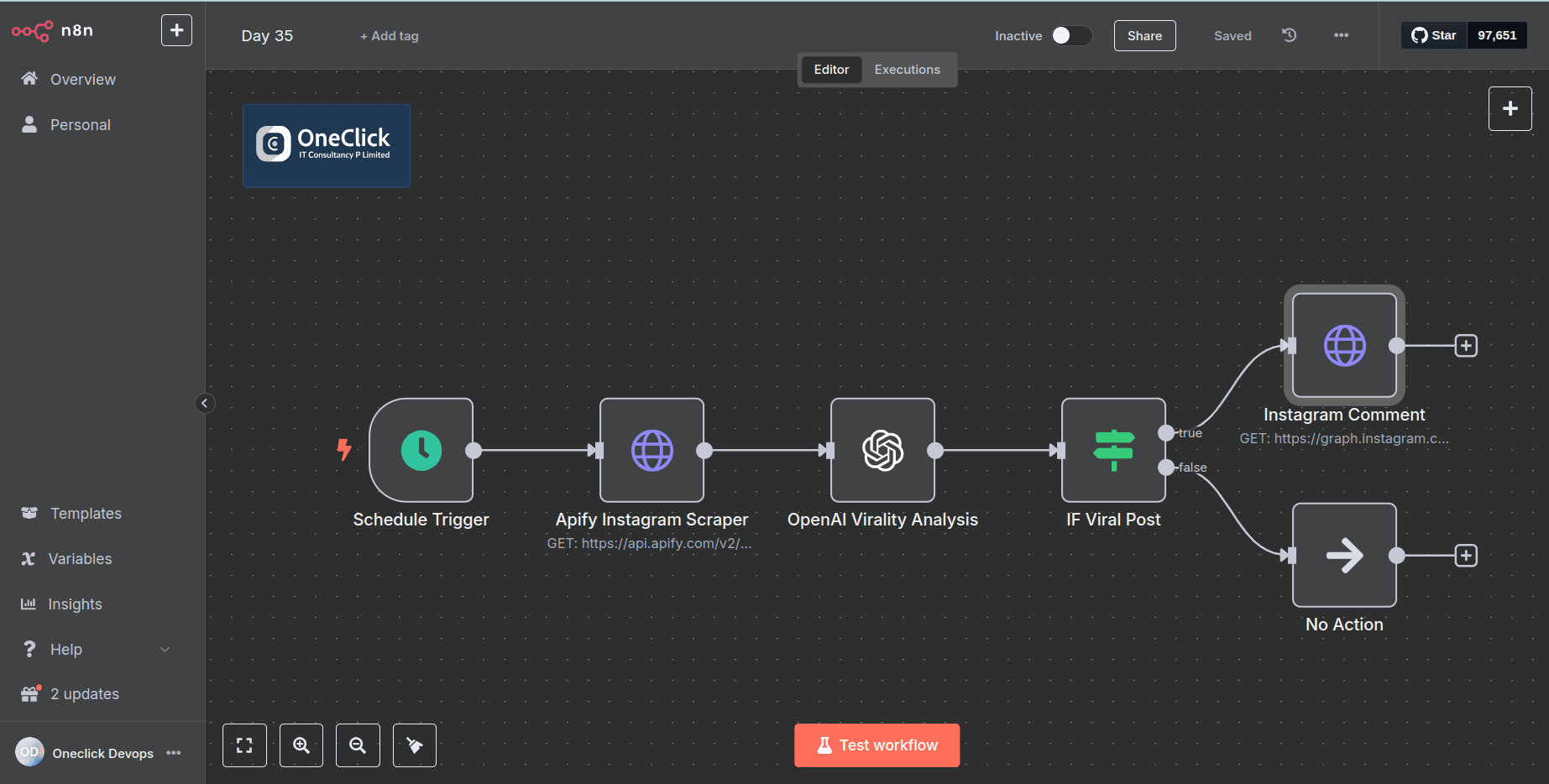Image resolution: width=1549 pixels, height=784 pixels.
Task: Click the star count 97,651
Action: (x=1497, y=35)
